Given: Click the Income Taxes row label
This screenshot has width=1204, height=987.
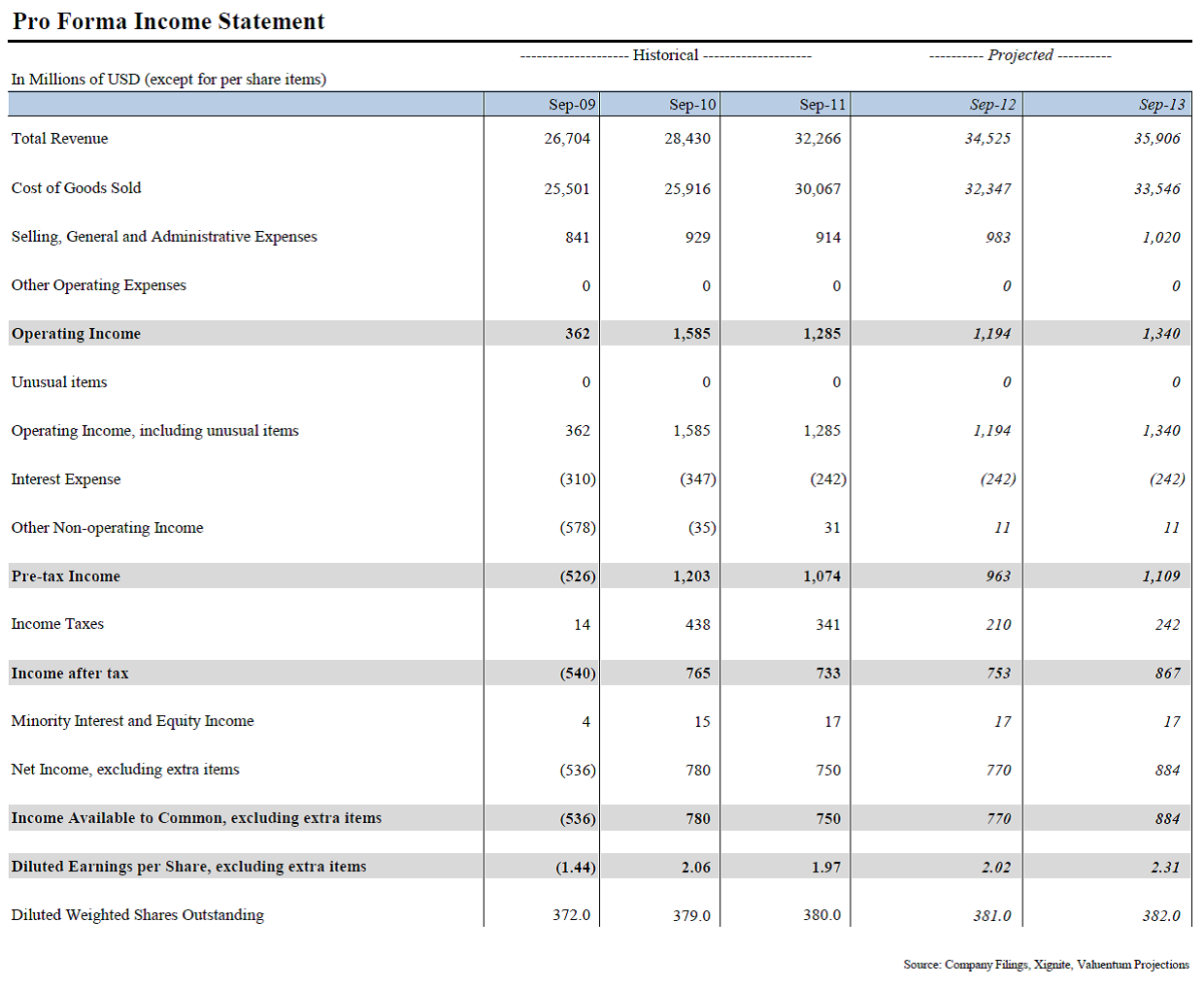Looking at the screenshot, I should point(57,624).
